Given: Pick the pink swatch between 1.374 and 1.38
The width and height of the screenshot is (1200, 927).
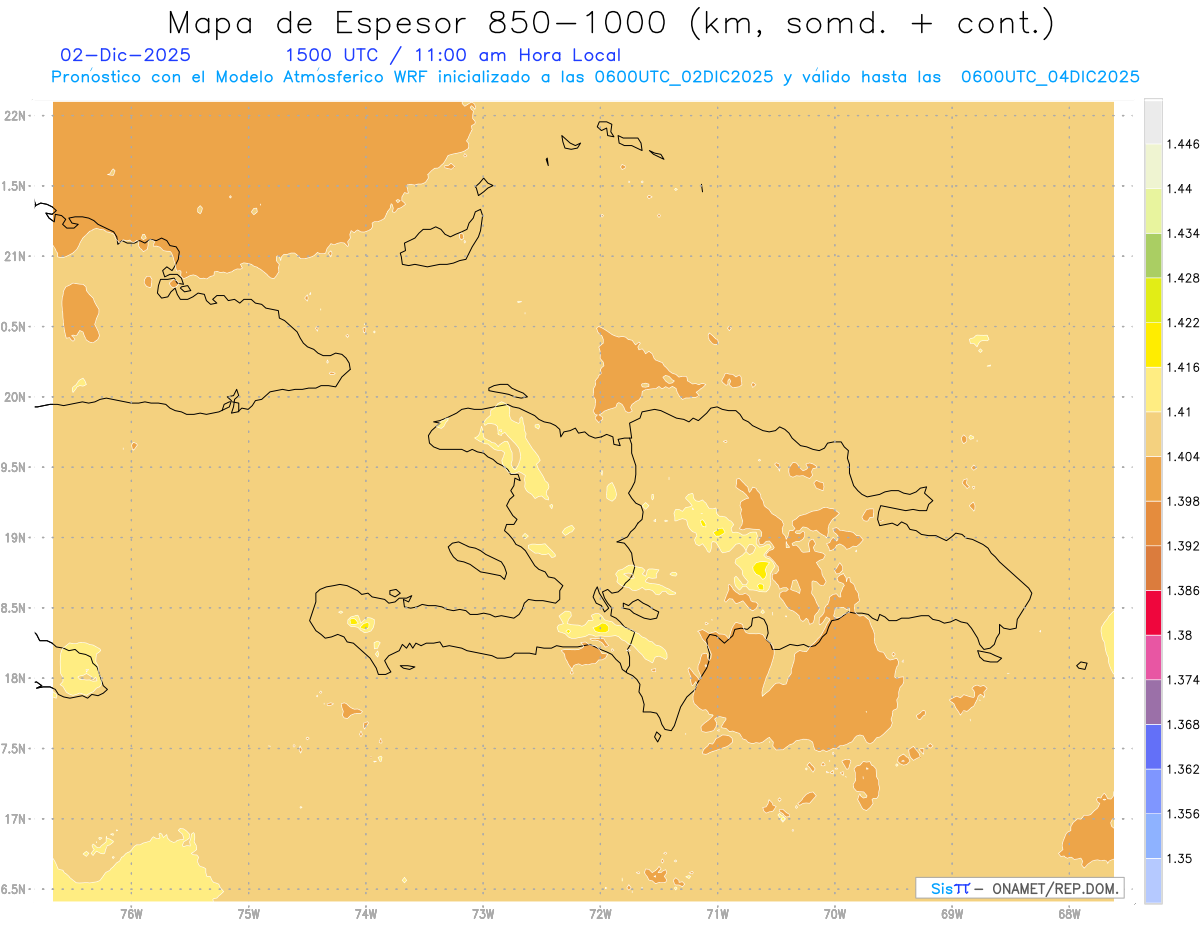Looking at the screenshot, I should click(x=1153, y=657).
